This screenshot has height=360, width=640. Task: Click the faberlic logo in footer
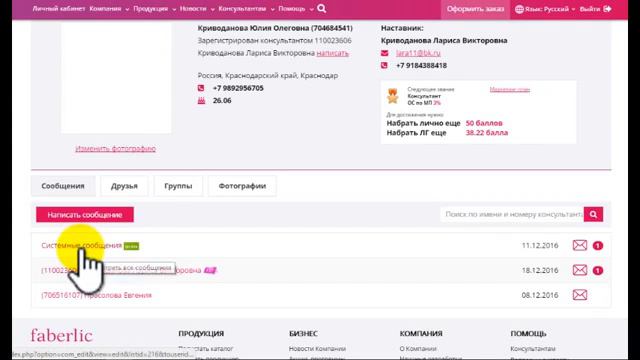pyautogui.click(x=62, y=336)
